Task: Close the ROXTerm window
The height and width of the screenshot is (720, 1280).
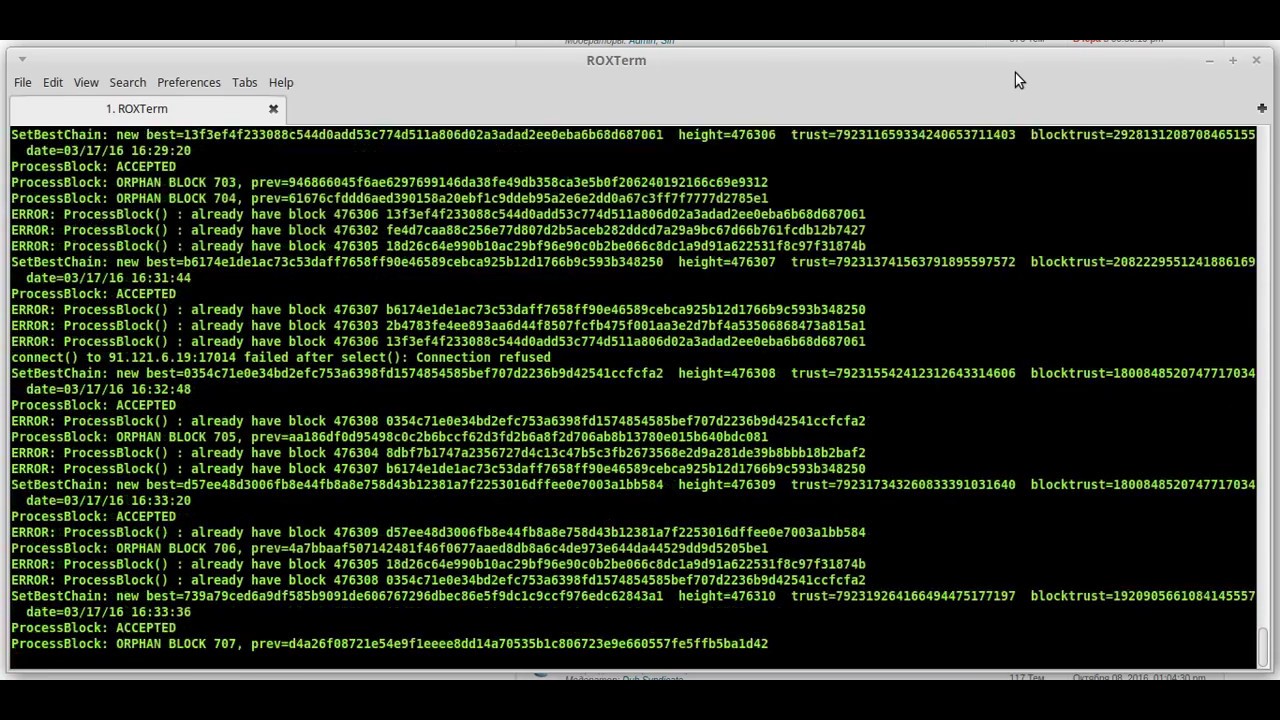Action: (1257, 61)
